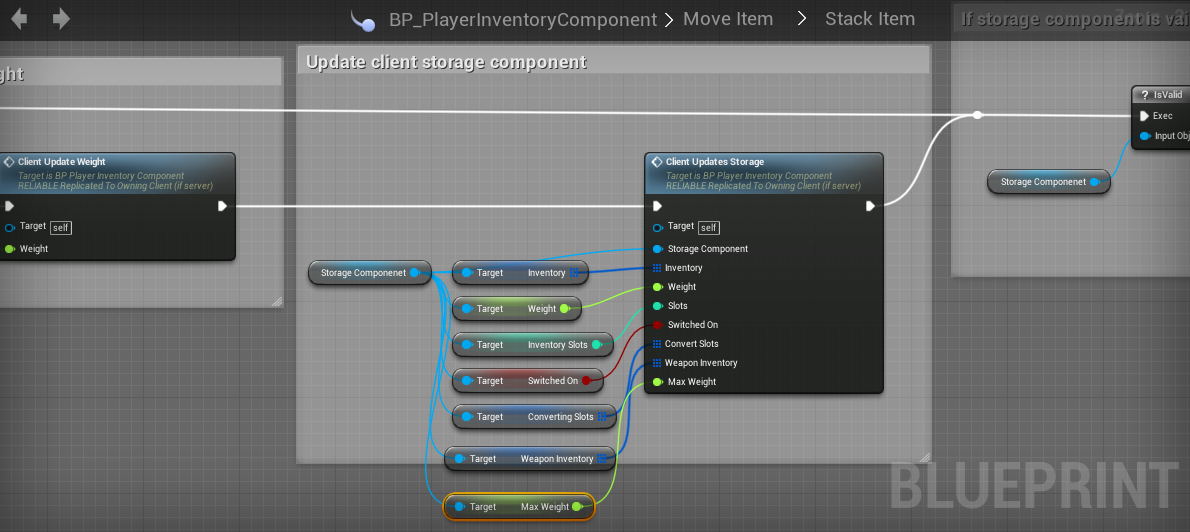This screenshot has width=1190, height=532.
Task: Click exec output pin of Client Update Weight
Action: (x=222, y=206)
